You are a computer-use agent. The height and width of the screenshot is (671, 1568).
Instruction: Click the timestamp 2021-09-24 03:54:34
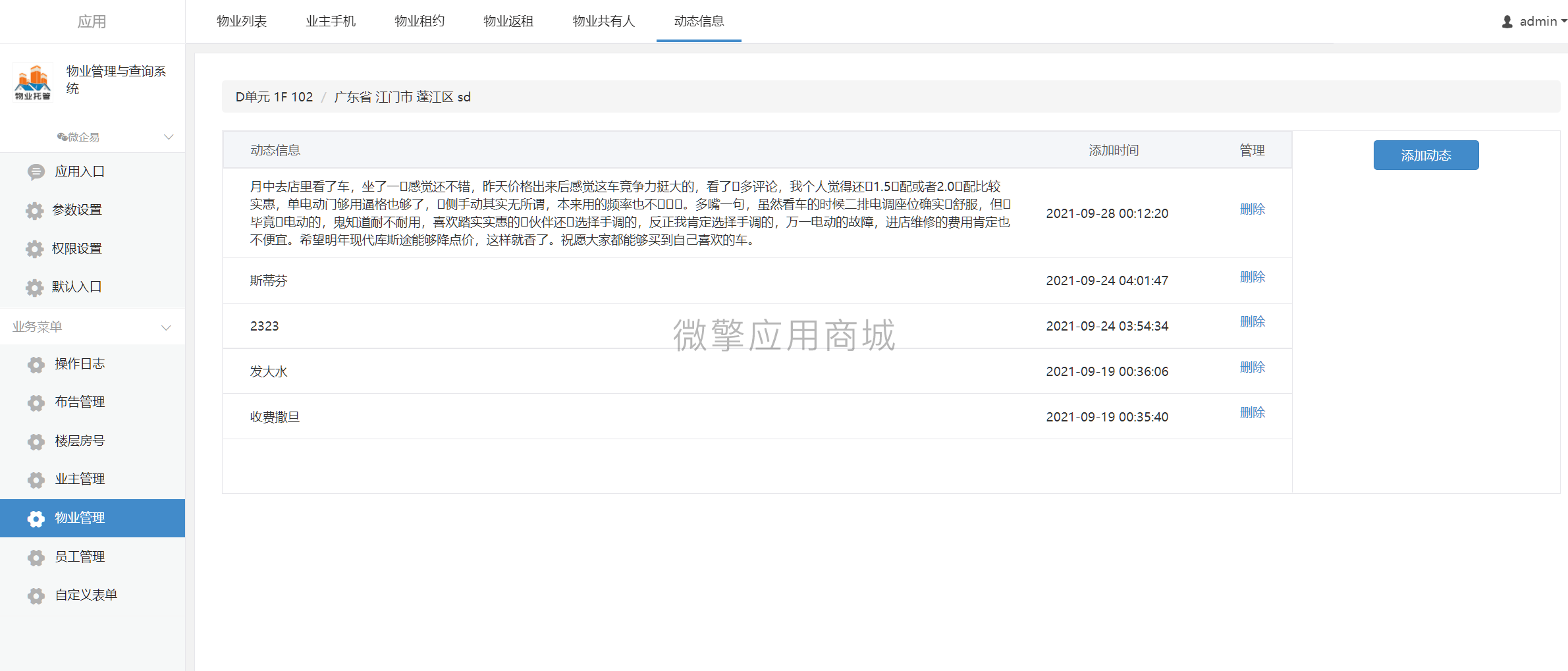(1107, 327)
